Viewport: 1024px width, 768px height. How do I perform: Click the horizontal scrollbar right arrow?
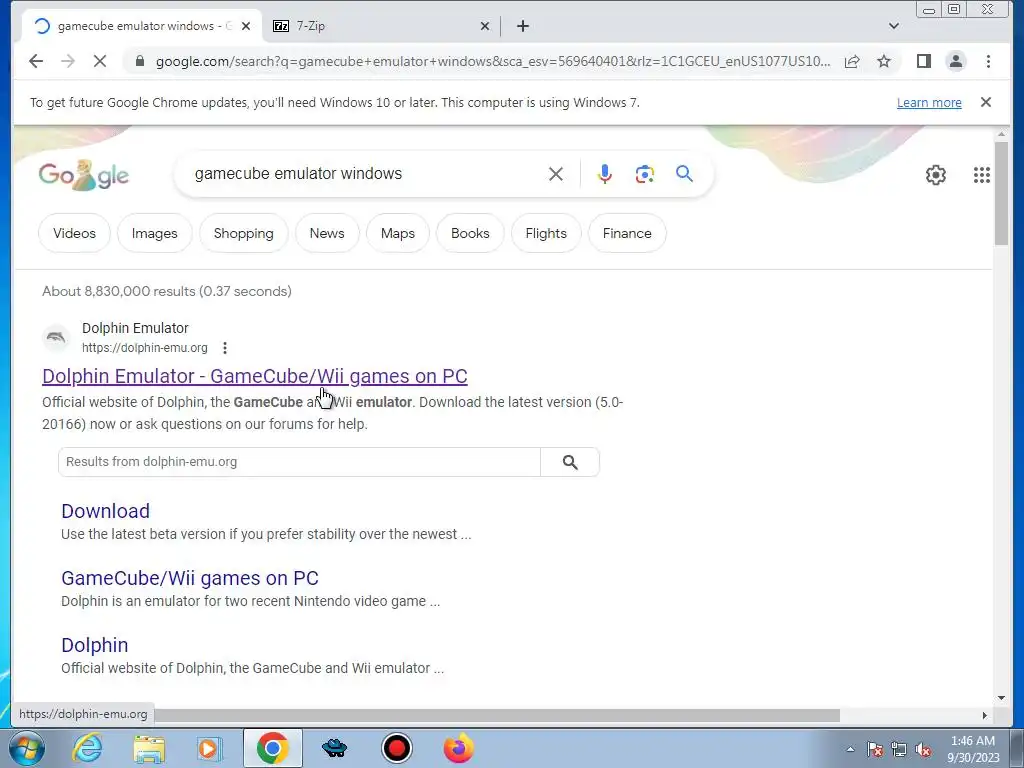pyautogui.click(x=985, y=716)
